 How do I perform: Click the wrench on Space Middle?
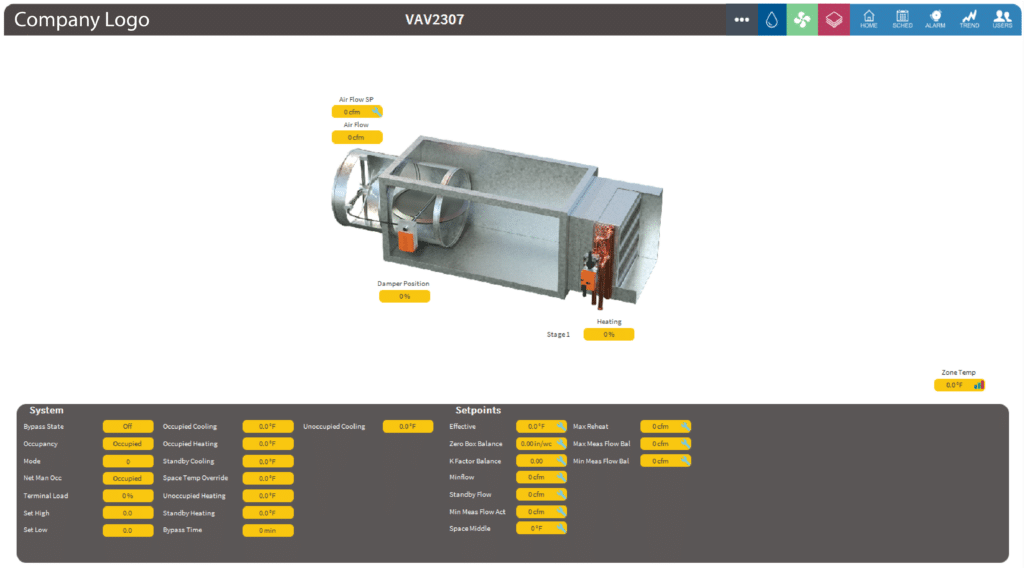pyautogui.click(x=560, y=528)
